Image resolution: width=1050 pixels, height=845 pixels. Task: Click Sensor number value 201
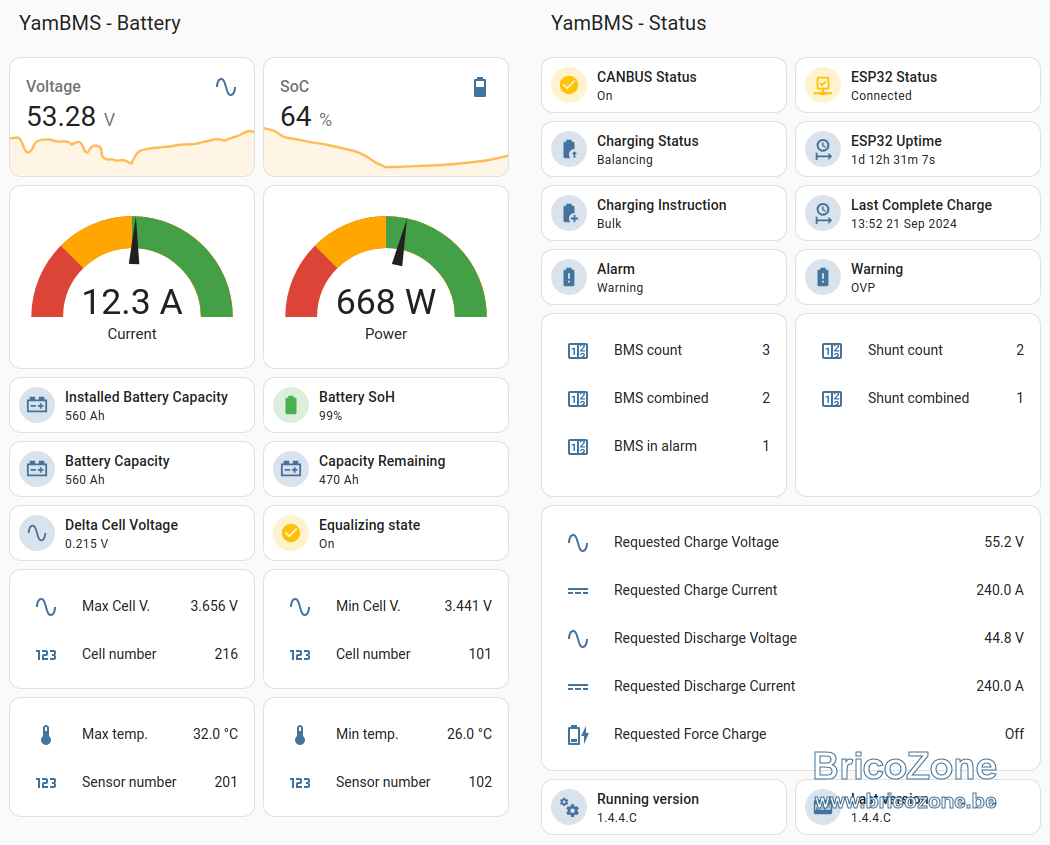tap(226, 782)
